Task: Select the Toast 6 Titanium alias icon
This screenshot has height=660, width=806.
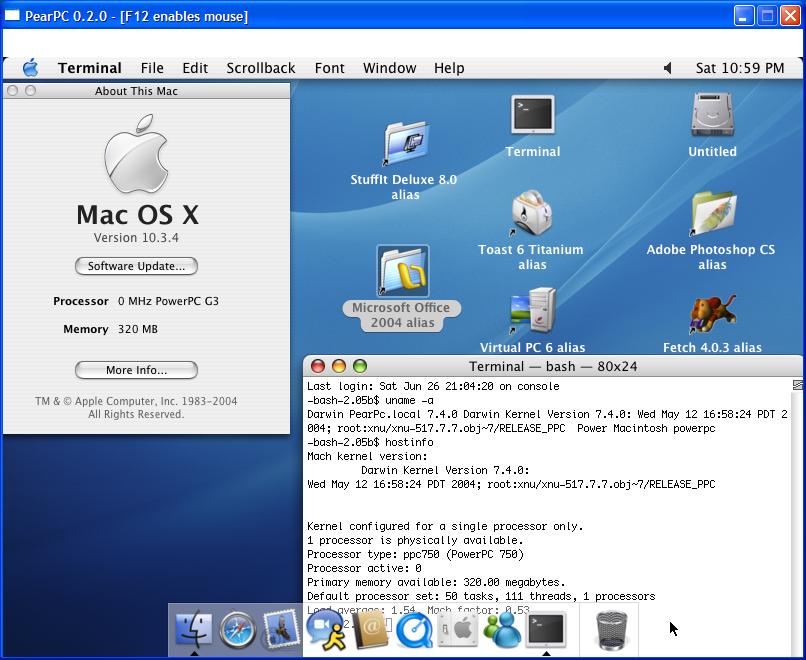Action: tap(532, 213)
